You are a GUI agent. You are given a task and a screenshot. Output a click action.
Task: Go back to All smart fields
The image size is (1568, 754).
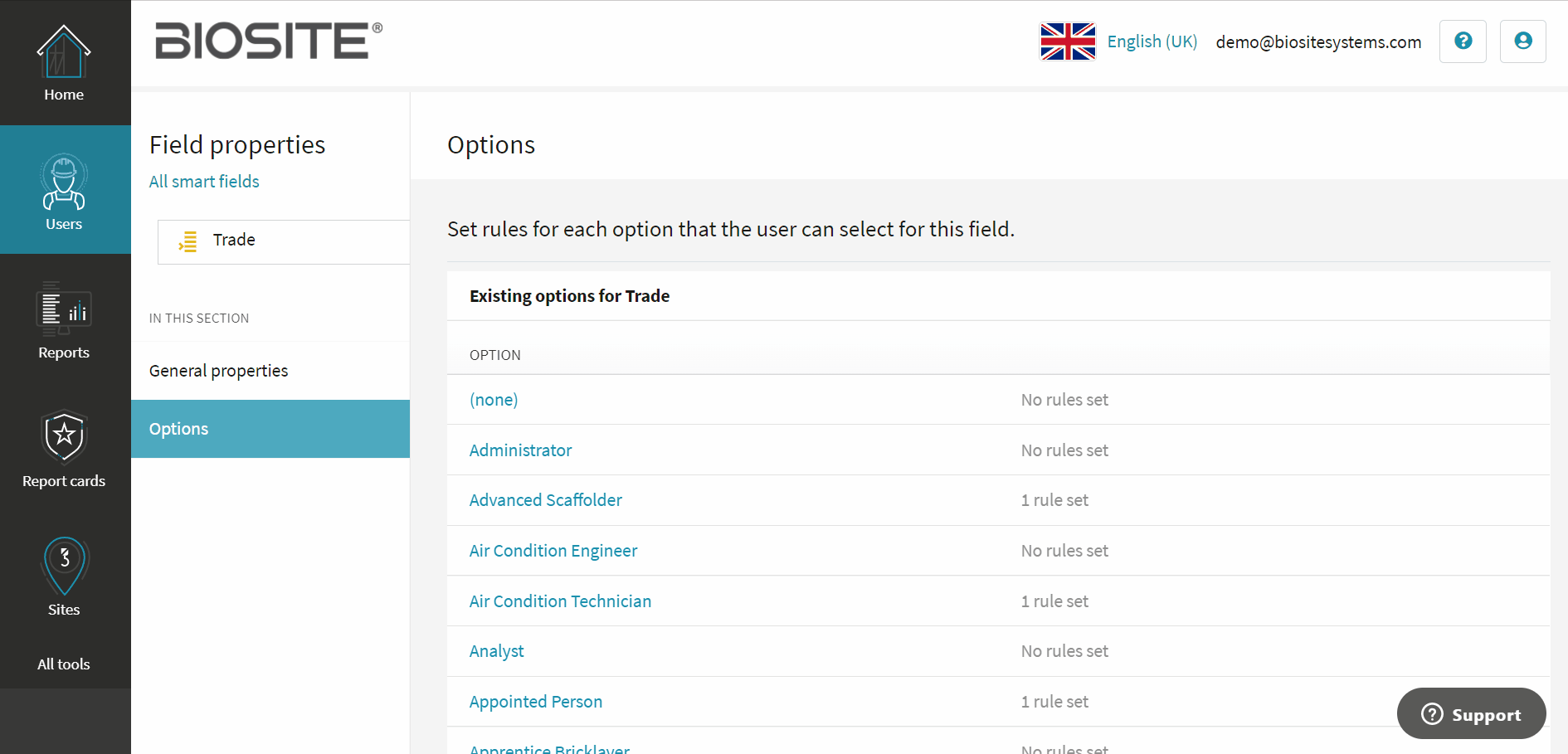[x=204, y=182]
